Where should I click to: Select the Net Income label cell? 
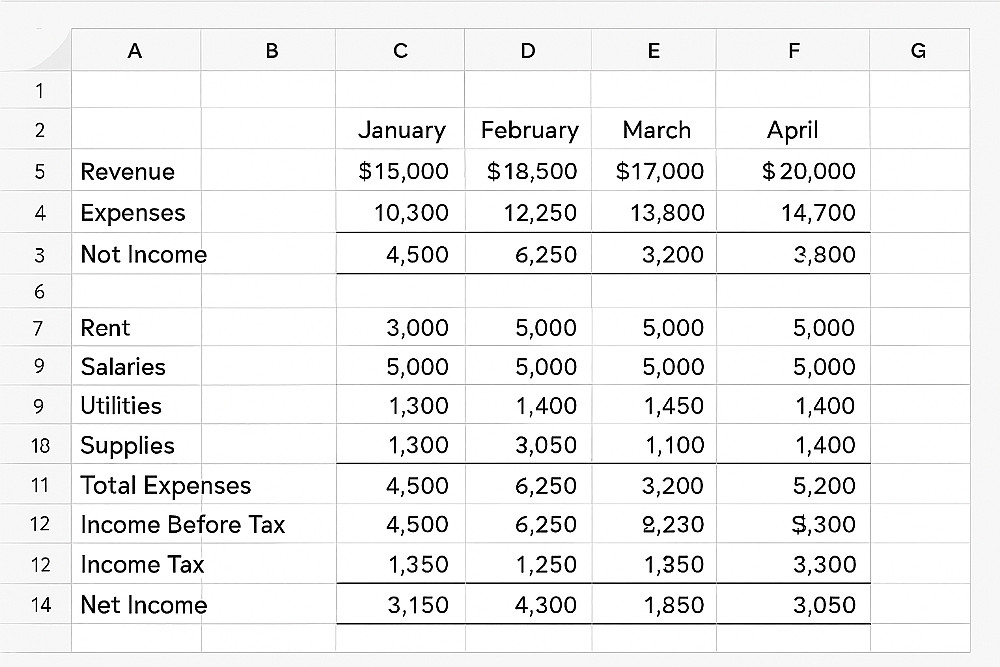point(143,605)
